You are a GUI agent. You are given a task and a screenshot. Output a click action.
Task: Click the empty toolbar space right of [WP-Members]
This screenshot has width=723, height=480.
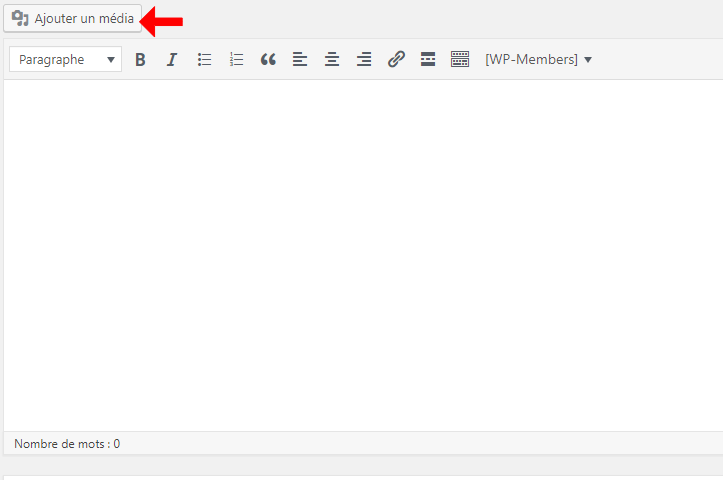tap(660, 60)
